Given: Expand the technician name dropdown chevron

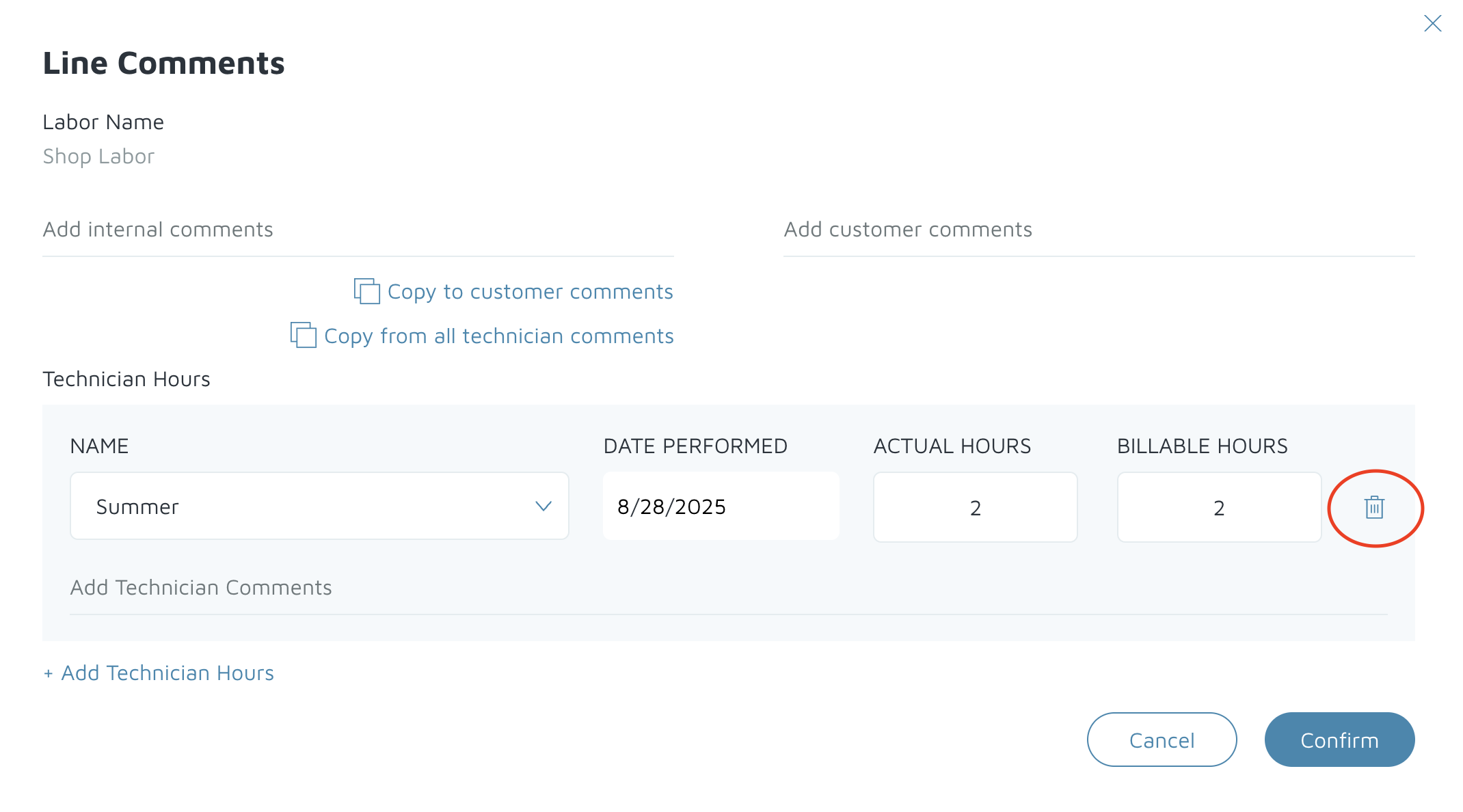Looking at the screenshot, I should click(x=543, y=506).
